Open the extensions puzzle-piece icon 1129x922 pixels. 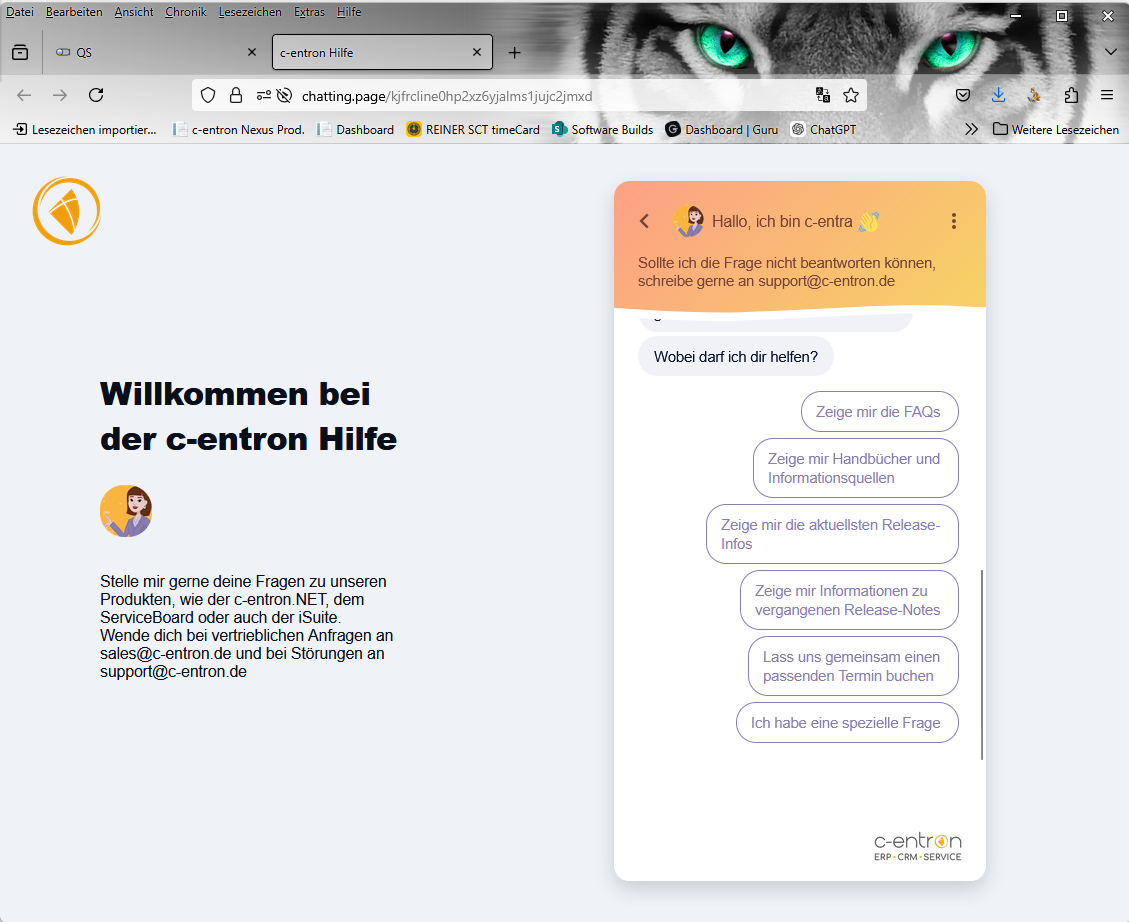coord(1071,95)
